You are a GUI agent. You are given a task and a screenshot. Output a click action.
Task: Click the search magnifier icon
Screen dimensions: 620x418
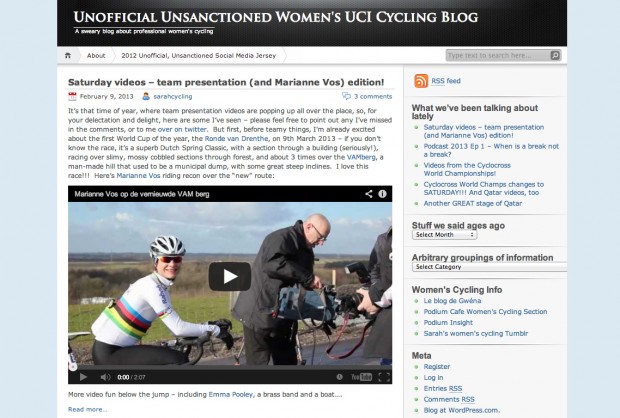click(555, 55)
